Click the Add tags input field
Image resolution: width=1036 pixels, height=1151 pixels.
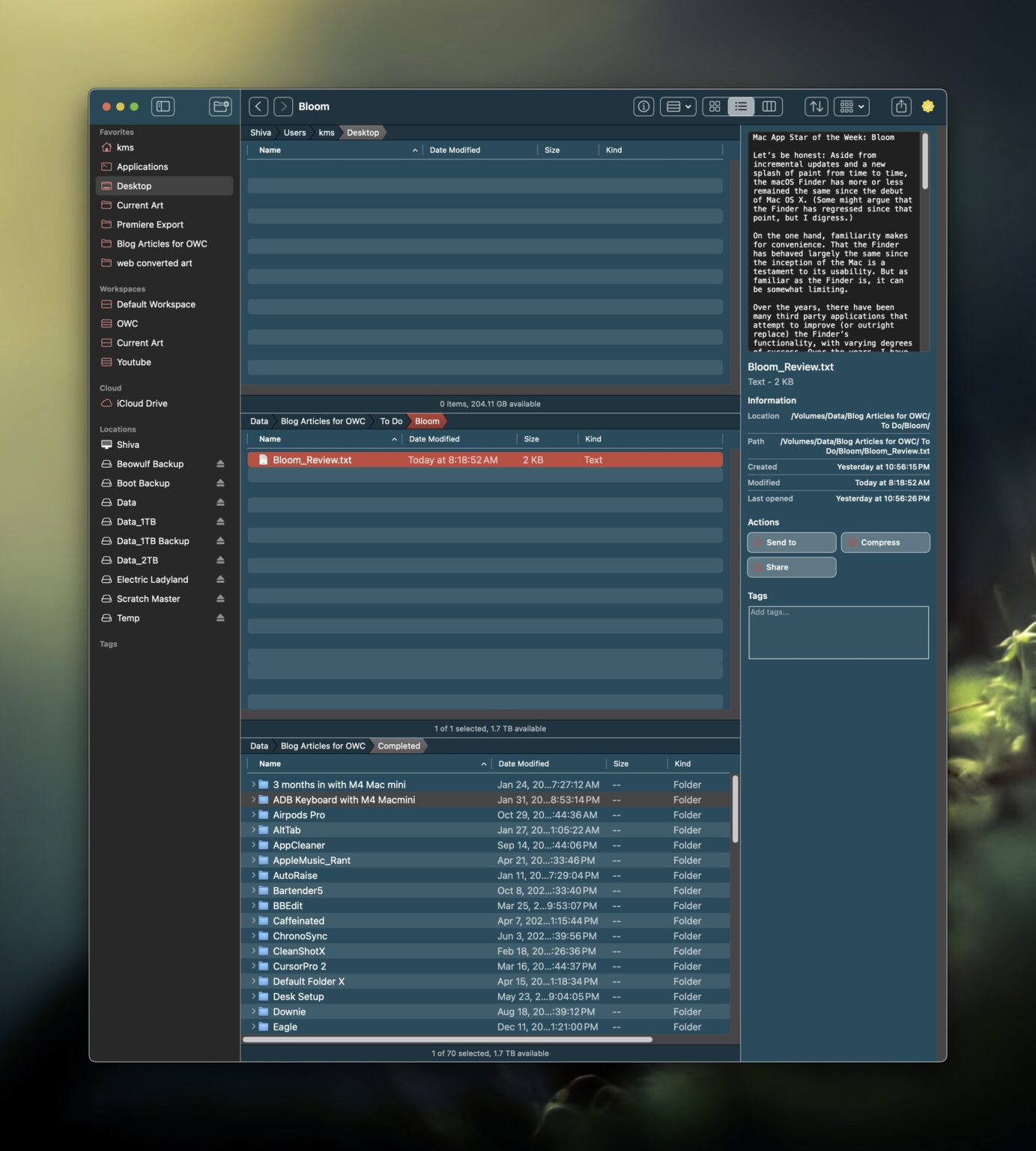(x=838, y=632)
